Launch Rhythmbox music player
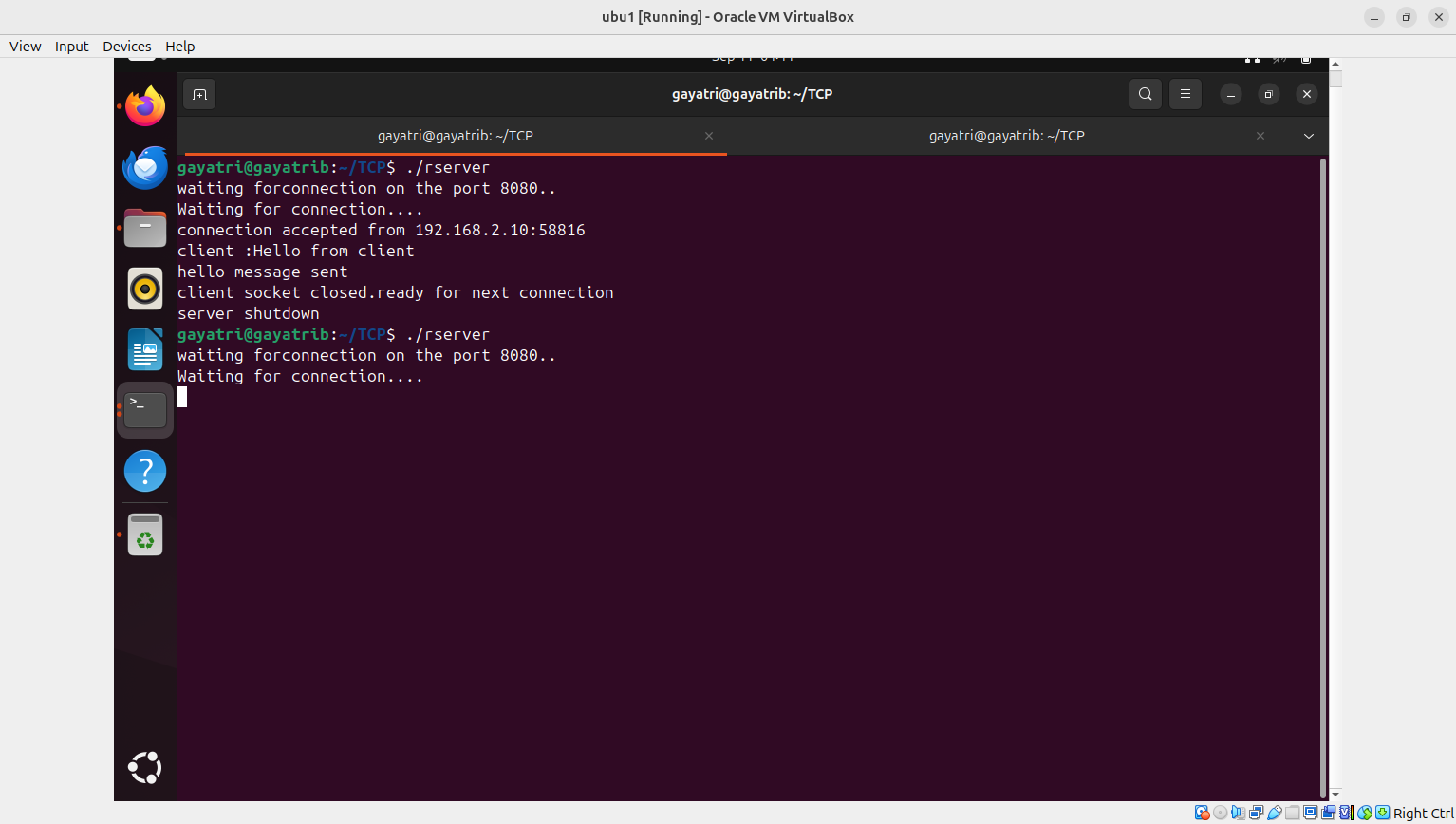Image resolution: width=1456 pixels, height=824 pixels. (145, 289)
